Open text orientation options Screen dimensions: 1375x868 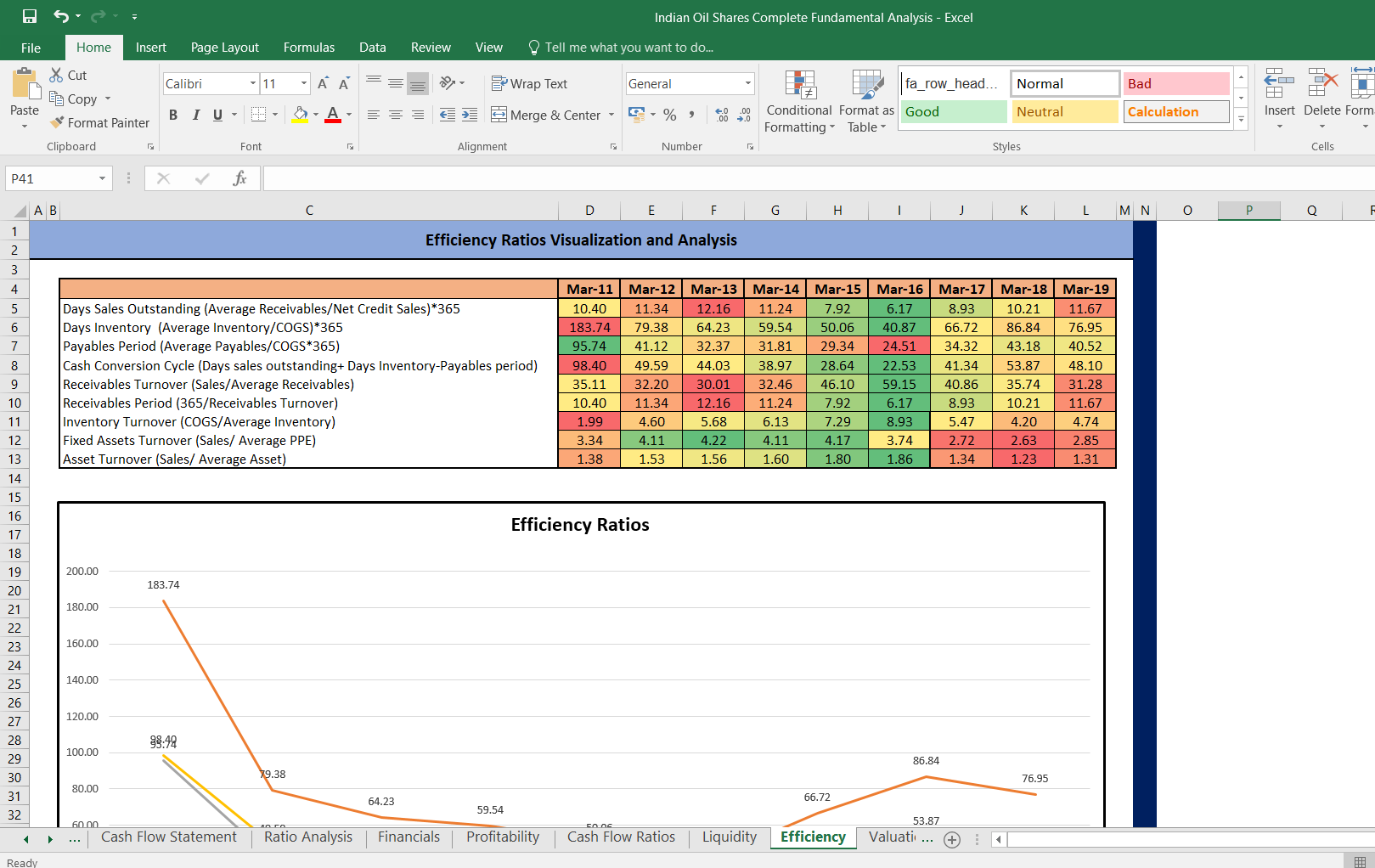(x=452, y=82)
